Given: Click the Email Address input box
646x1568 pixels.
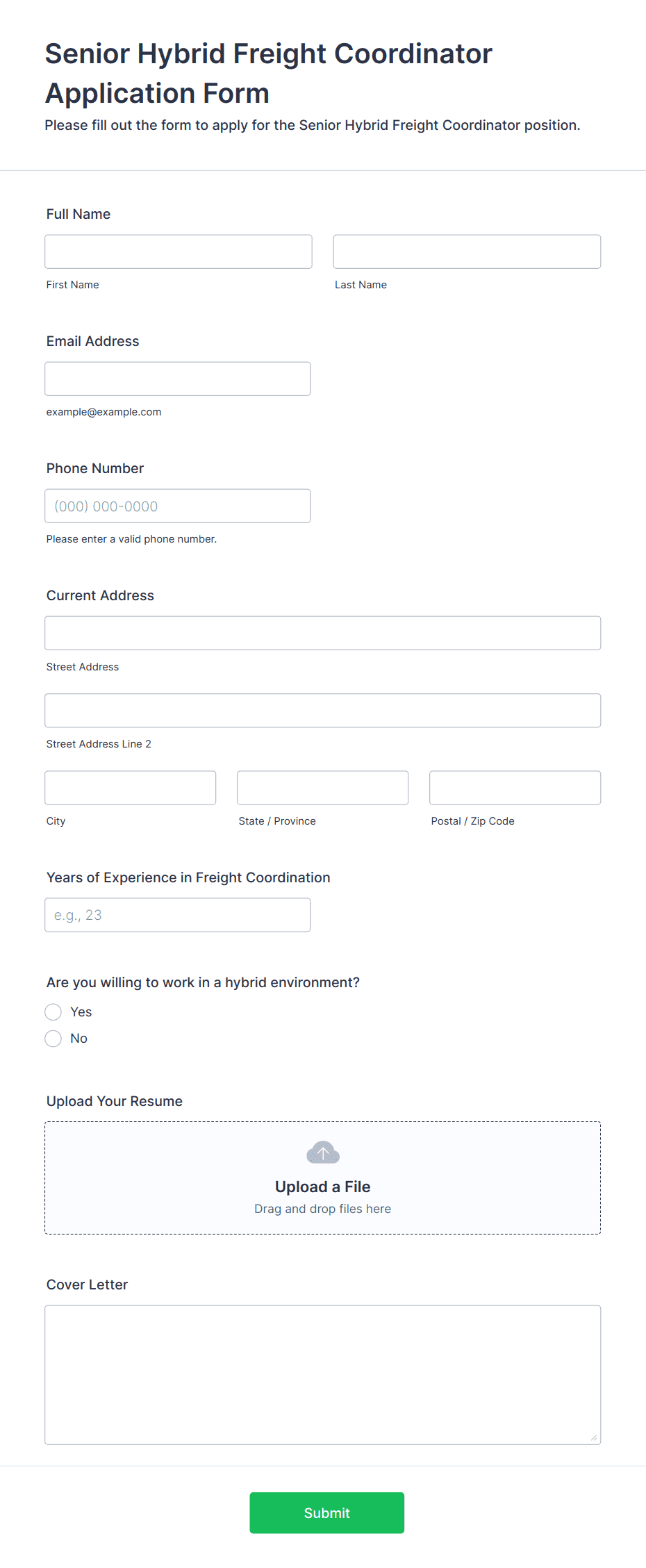Looking at the screenshot, I should click(178, 379).
